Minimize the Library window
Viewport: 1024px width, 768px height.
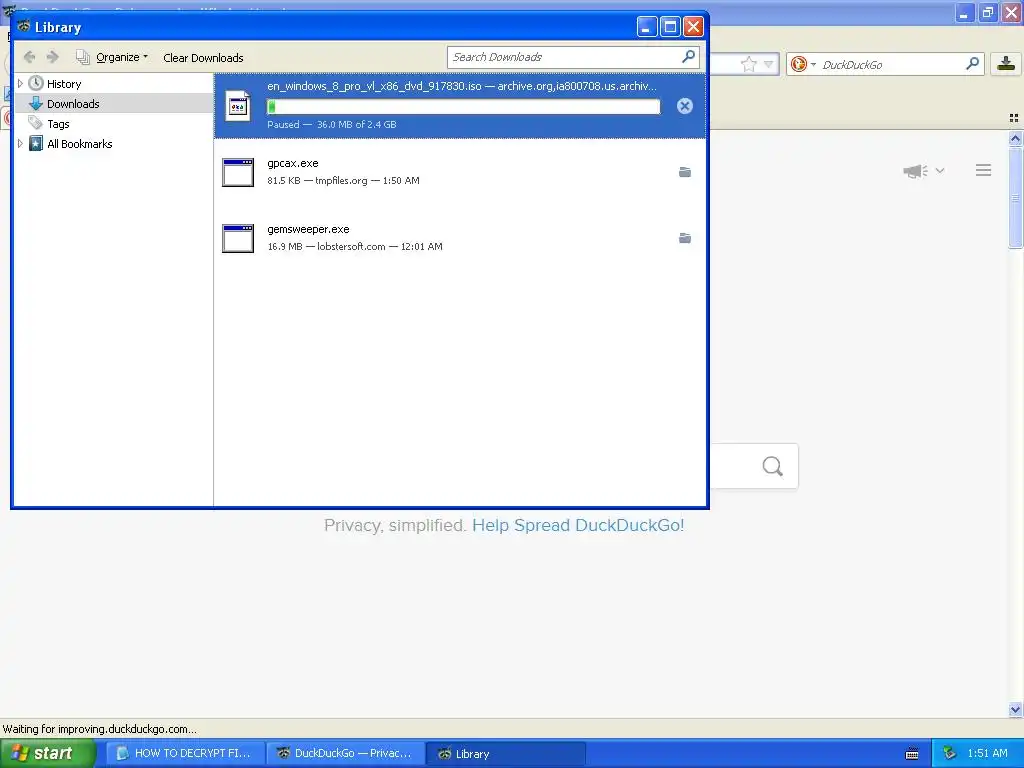647,27
